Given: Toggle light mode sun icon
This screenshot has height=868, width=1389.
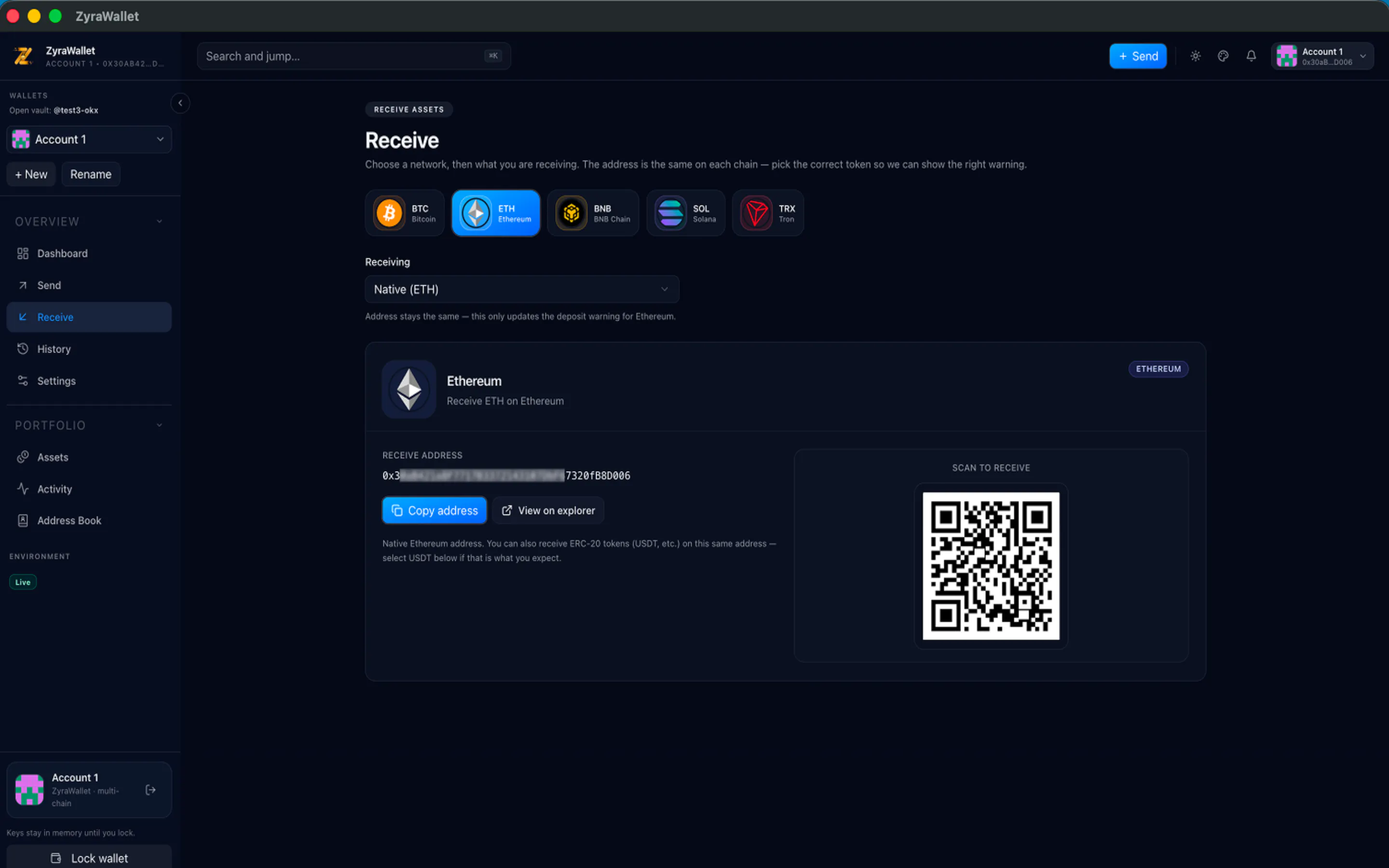Looking at the screenshot, I should [1195, 55].
